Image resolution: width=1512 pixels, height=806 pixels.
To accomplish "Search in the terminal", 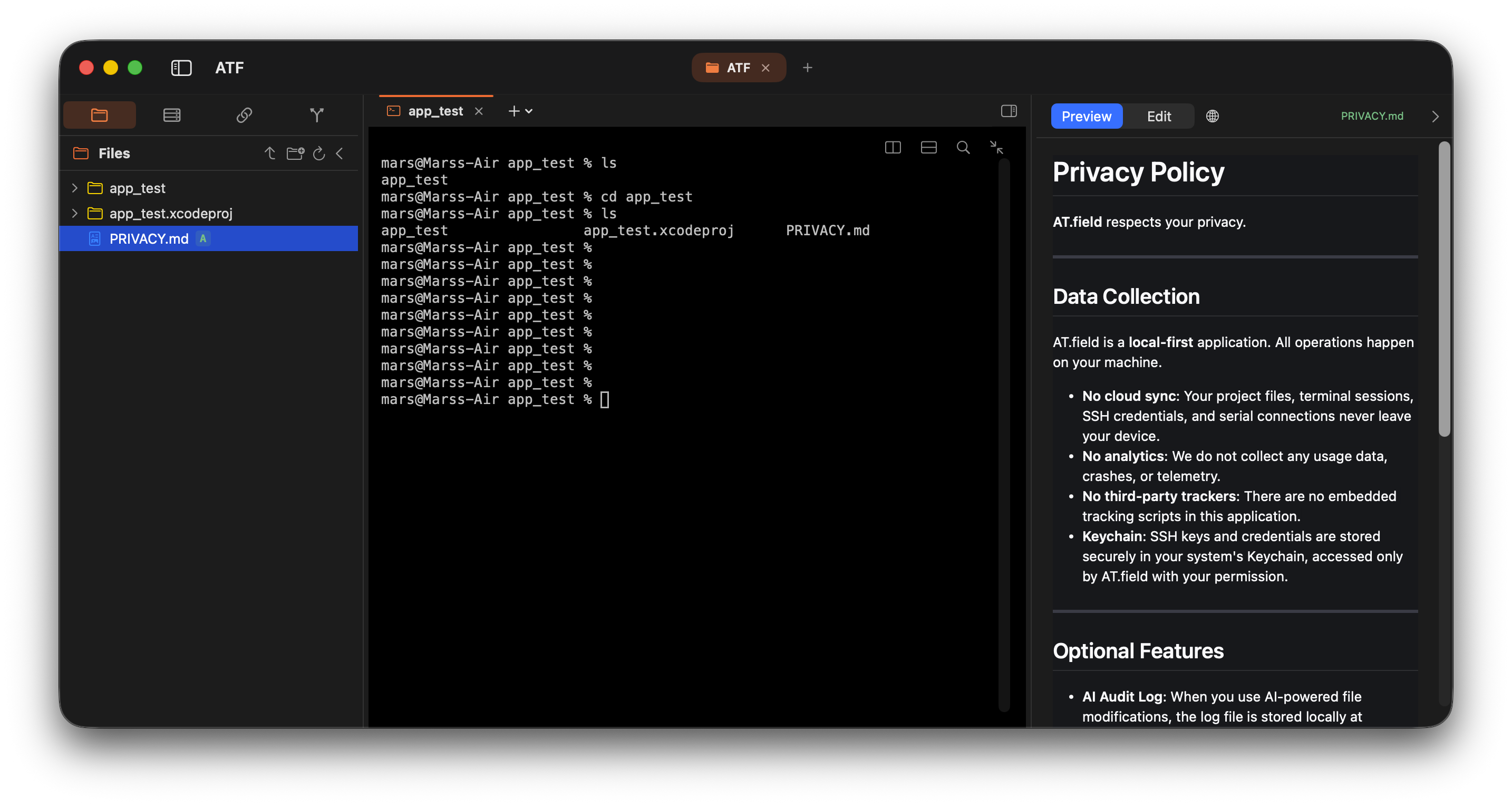I will click(x=963, y=148).
